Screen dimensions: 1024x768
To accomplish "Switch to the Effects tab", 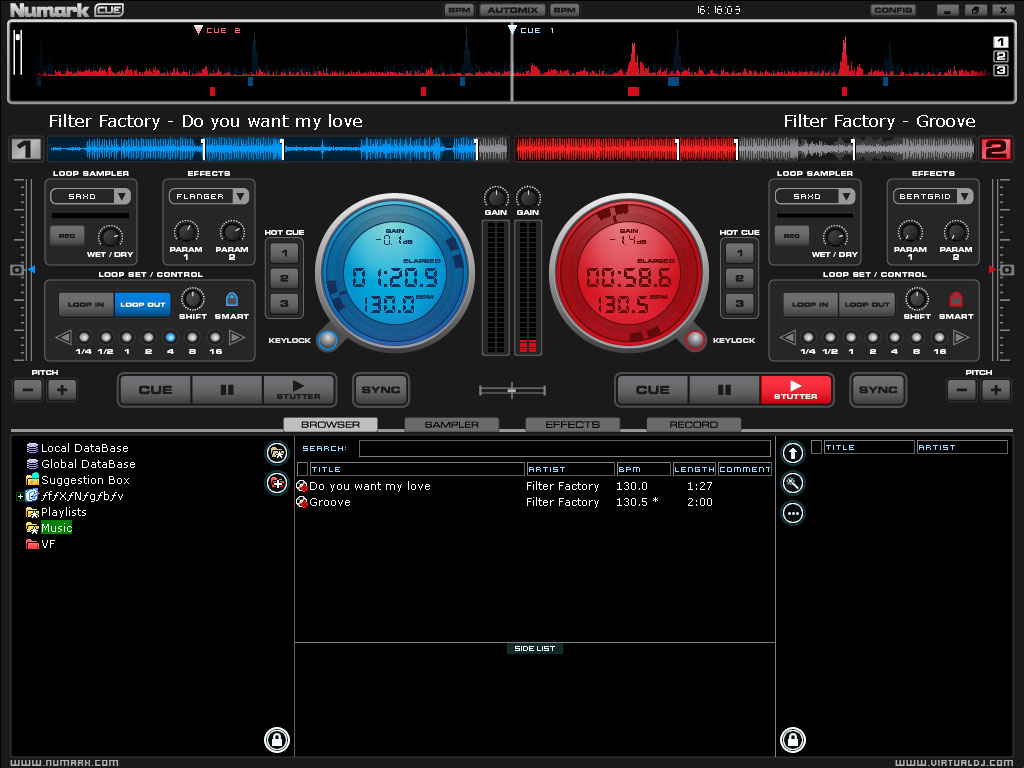I will click(x=573, y=424).
